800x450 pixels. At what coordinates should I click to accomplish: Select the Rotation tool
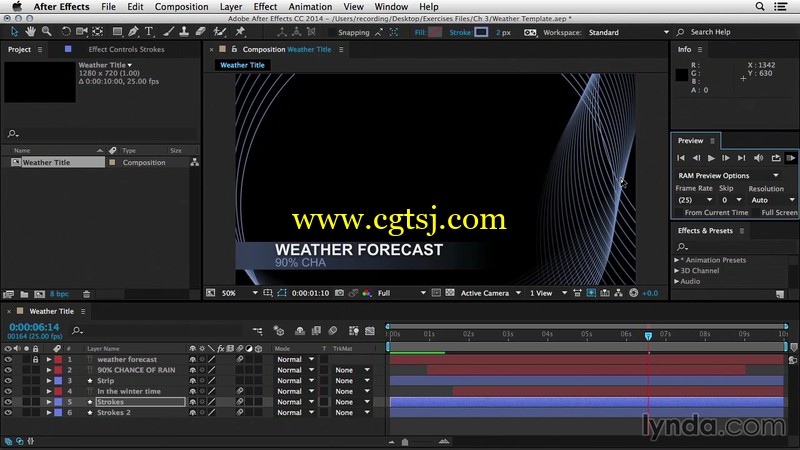click(66, 32)
